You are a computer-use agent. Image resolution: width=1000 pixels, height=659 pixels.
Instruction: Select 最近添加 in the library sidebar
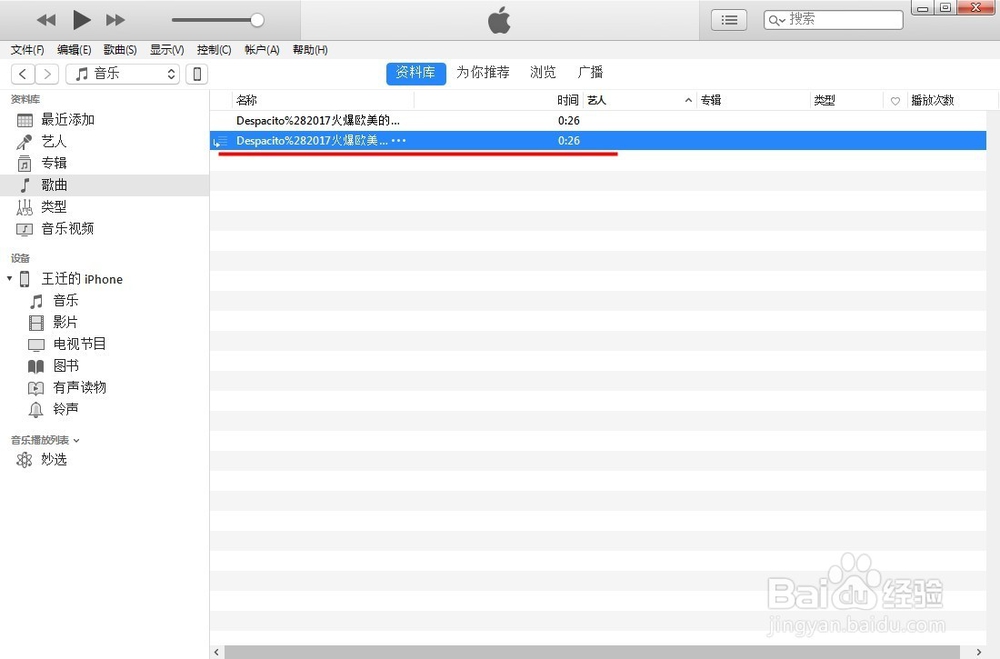(x=68, y=120)
